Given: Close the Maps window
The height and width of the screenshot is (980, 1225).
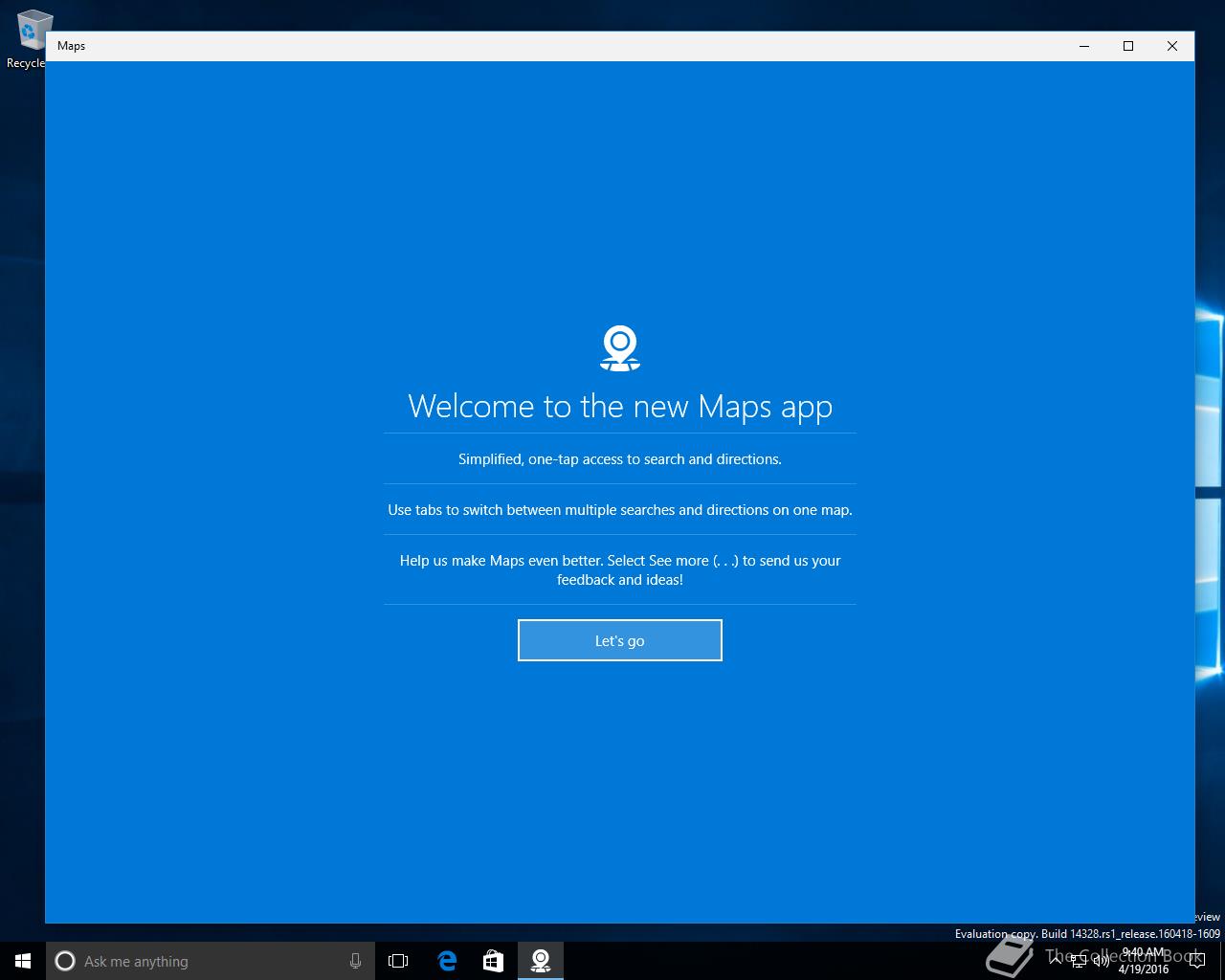Looking at the screenshot, I should click(1172, 46).
